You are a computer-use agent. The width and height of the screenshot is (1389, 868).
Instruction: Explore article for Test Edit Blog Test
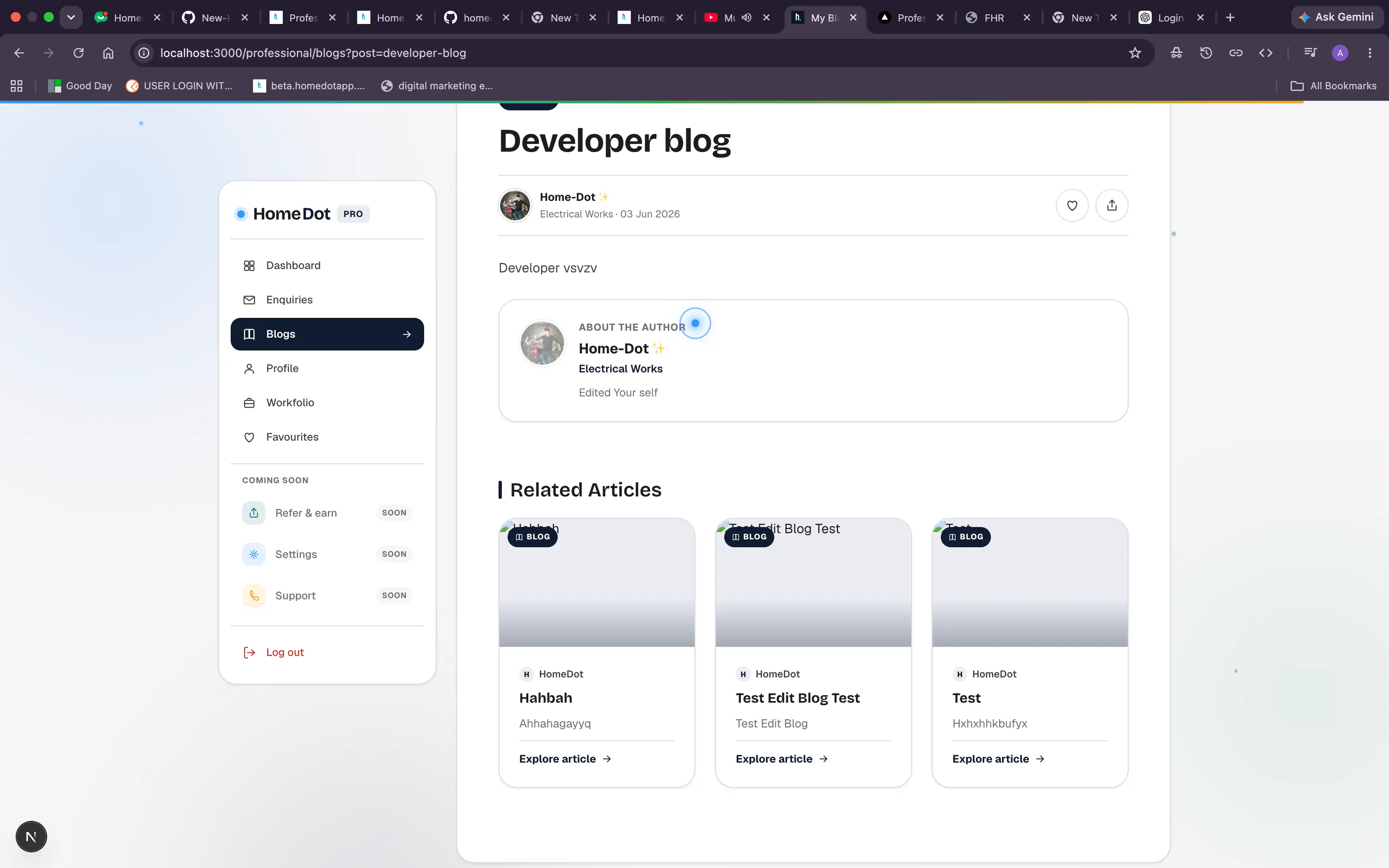782,759
